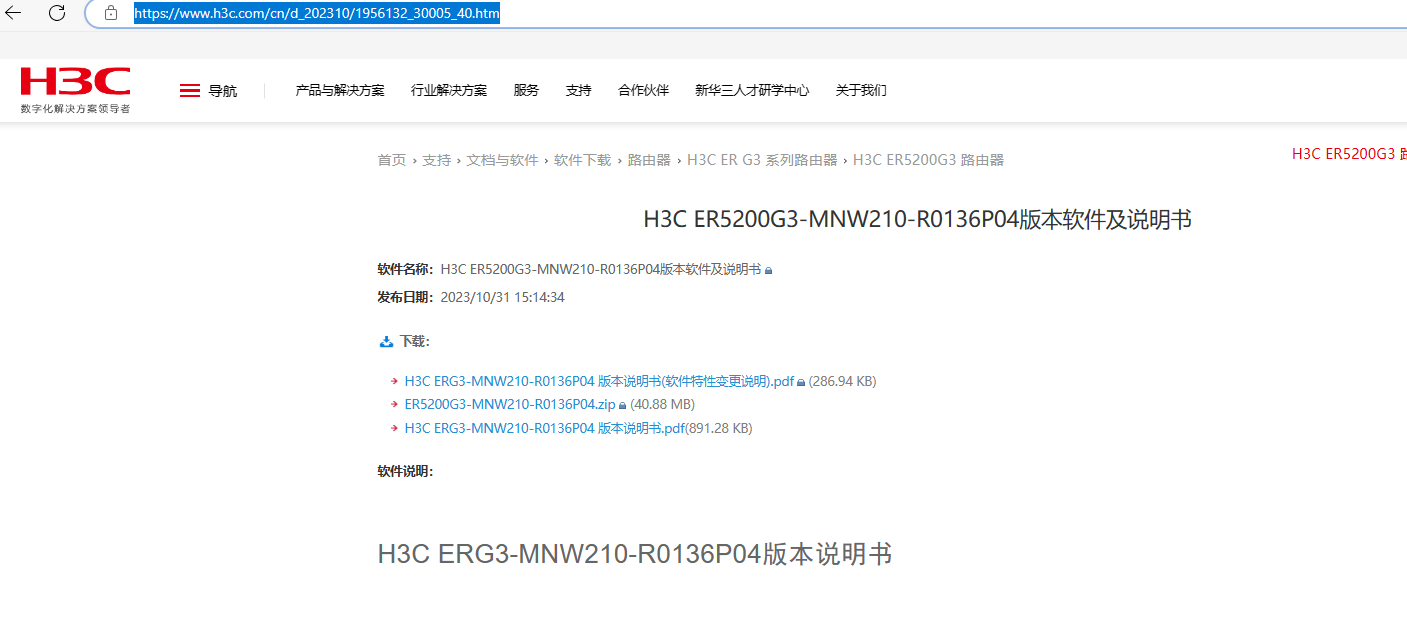1407x634 pixels.
Task: Open the 行业解决方案 menu
Action: click(x=449, y=91)
